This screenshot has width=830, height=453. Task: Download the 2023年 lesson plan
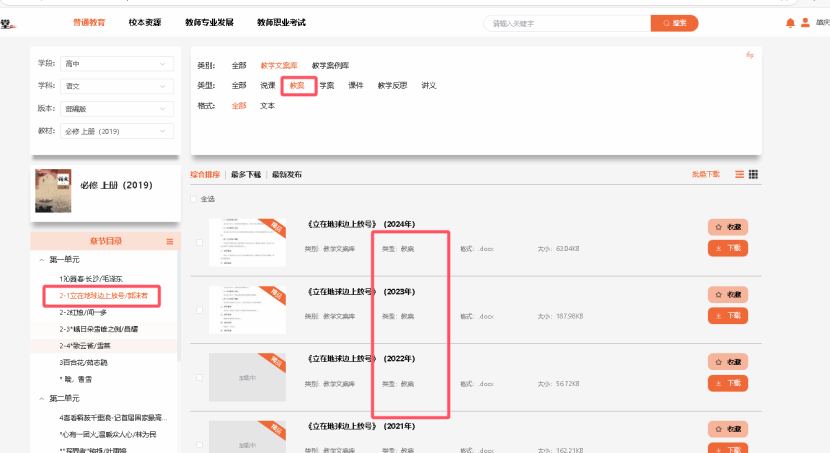point(727,315)
